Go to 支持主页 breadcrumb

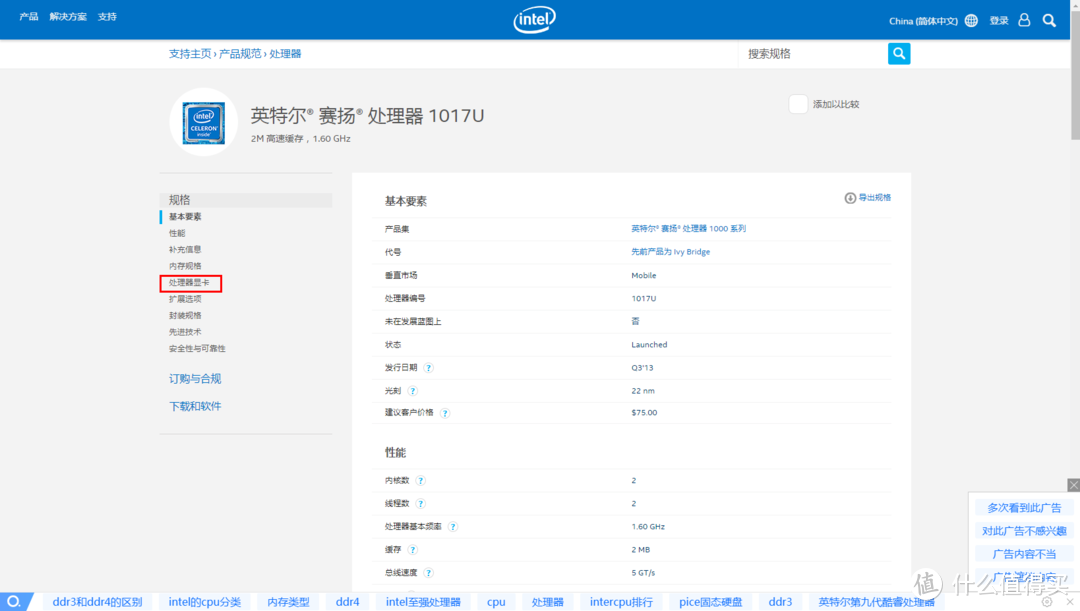(190, 54)
